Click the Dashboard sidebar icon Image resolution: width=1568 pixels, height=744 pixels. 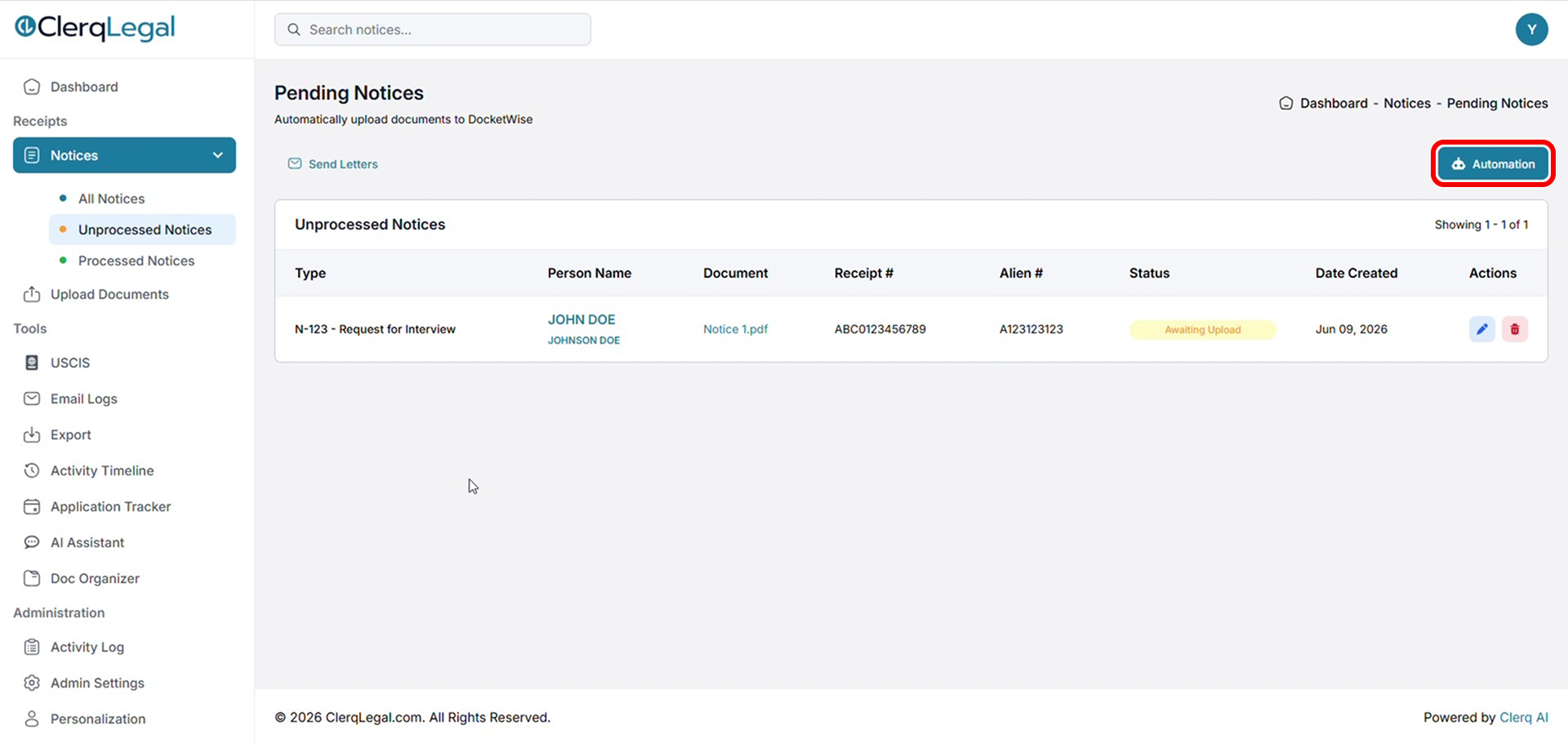pos(32,87)
